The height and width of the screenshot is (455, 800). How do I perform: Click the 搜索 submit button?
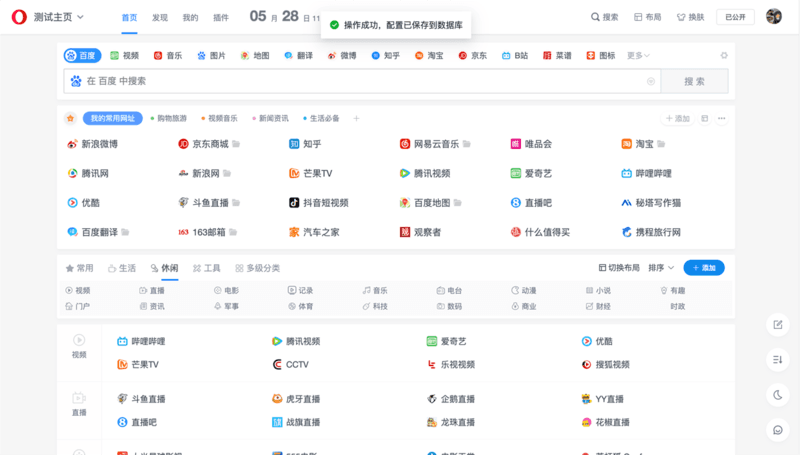(x=694, y=81)
